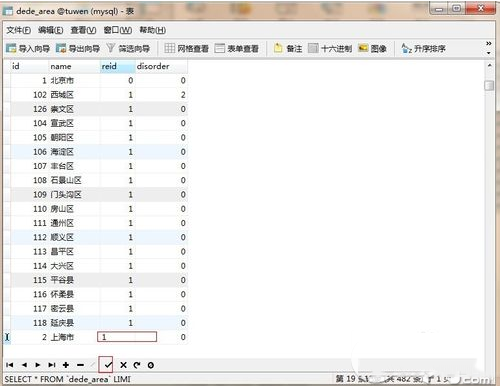Click the reid column header
The image size is (500, 387).
coord(118,66)
